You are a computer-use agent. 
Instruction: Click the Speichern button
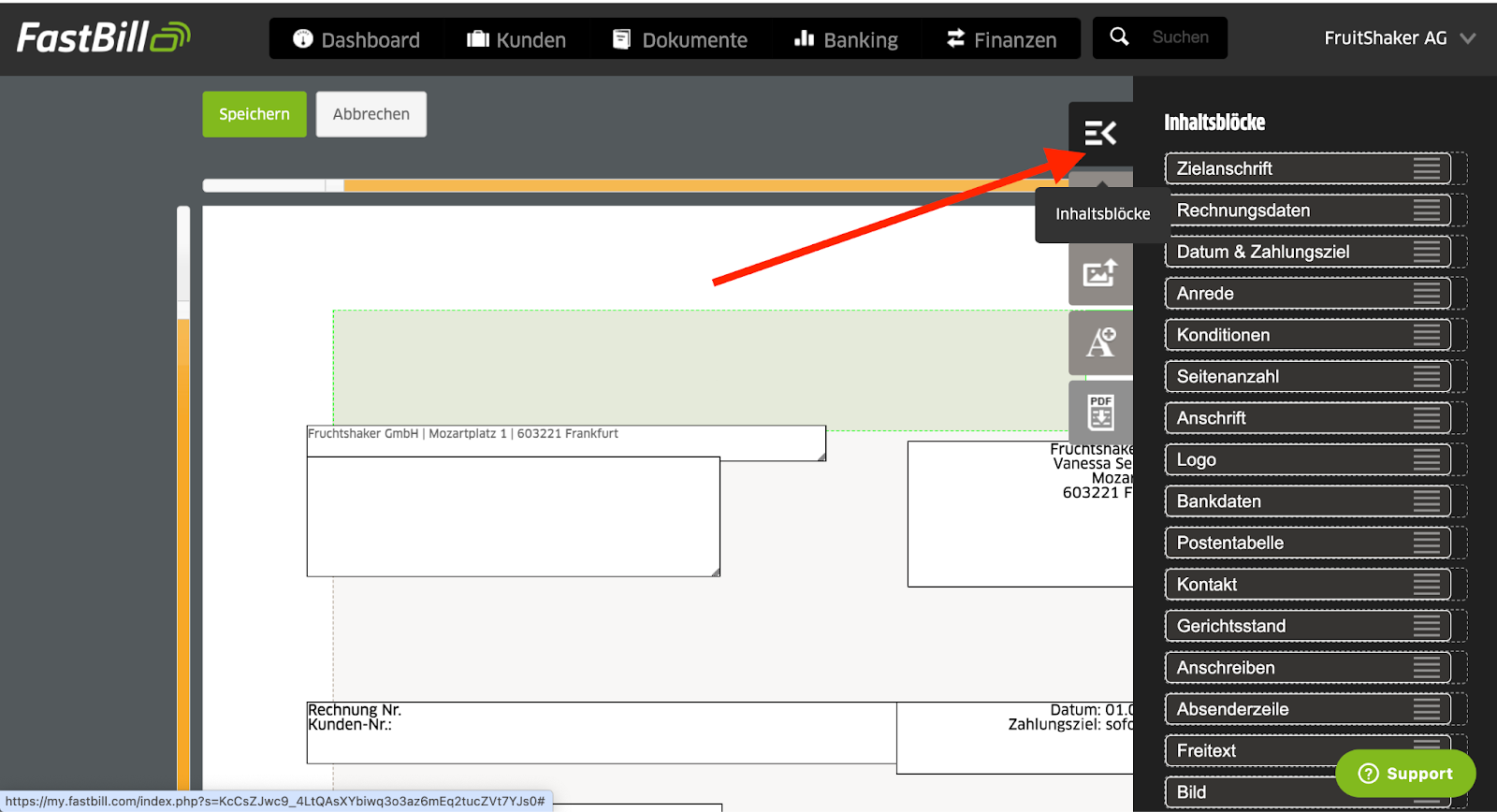click(254, 114)
